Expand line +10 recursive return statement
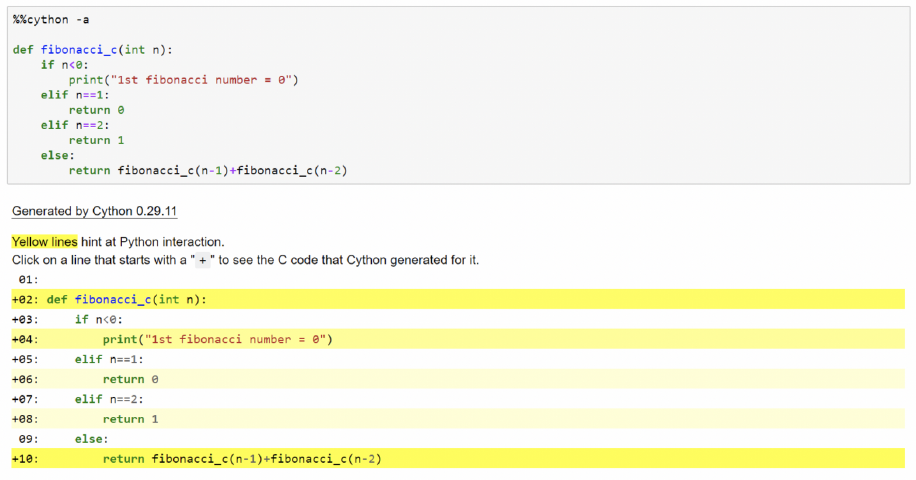916x480 pixels. (x=458, y=458)
